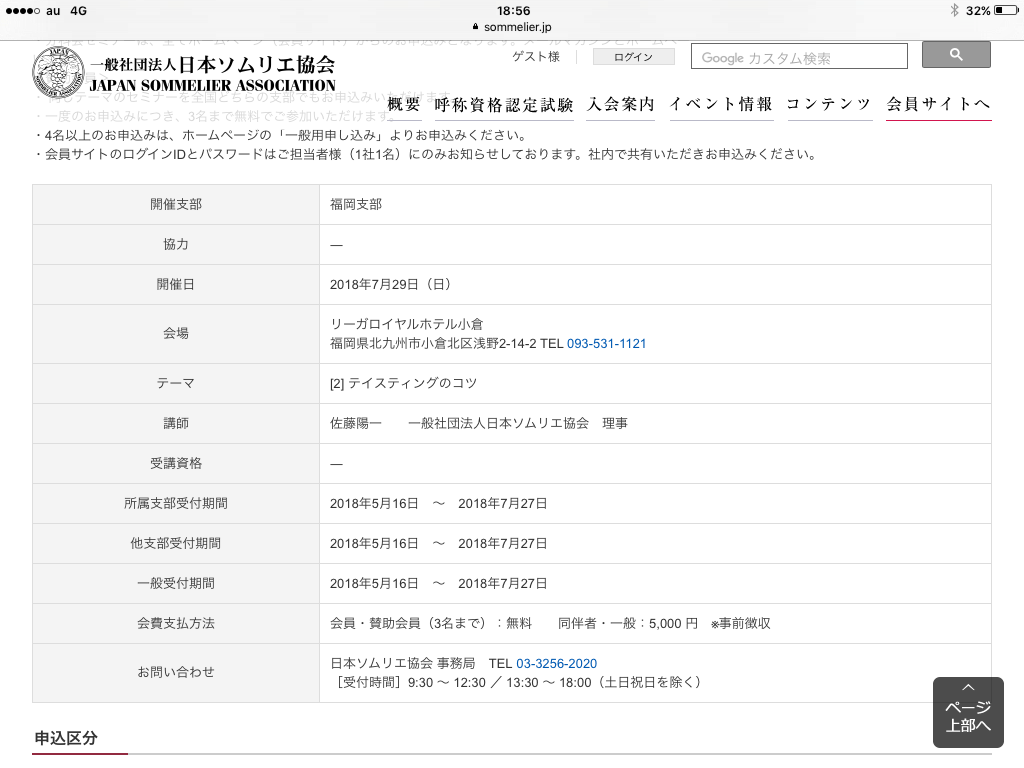
Task: Select the 5,000 円 fee text
Action: click(673, 624)
